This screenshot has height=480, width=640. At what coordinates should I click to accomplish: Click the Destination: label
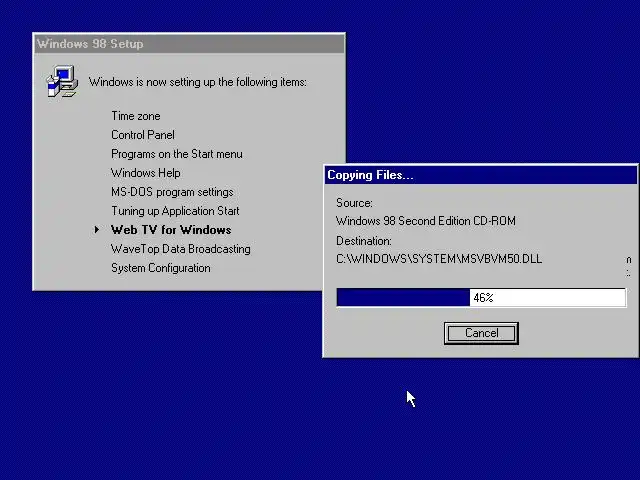point(364,241)
